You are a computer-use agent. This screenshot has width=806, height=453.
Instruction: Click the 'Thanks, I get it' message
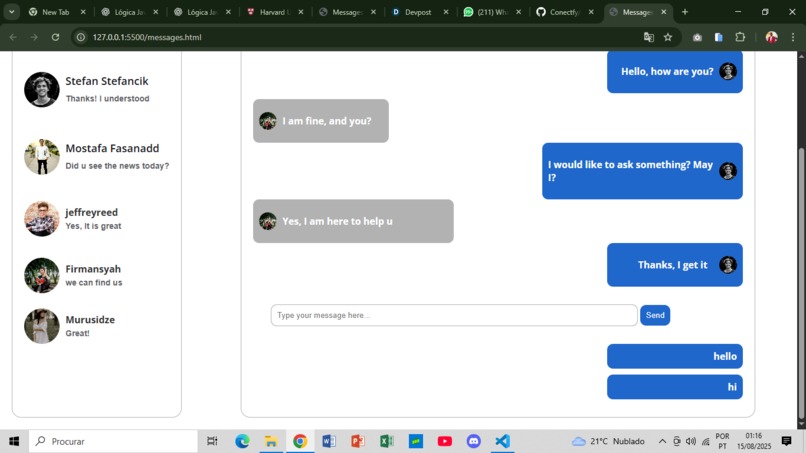pos(674,265)
